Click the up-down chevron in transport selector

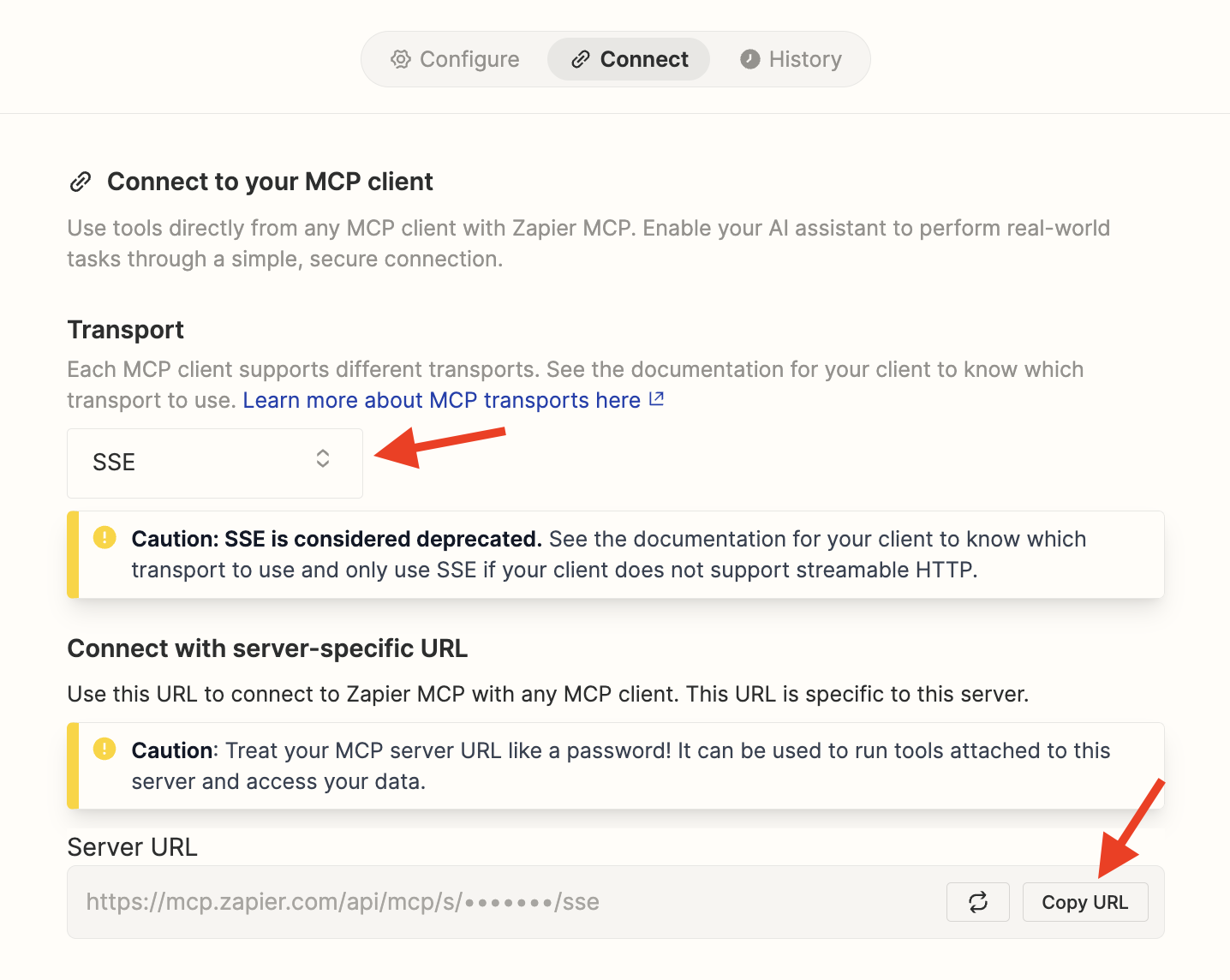pyautogui.click(x=323, y=459)
